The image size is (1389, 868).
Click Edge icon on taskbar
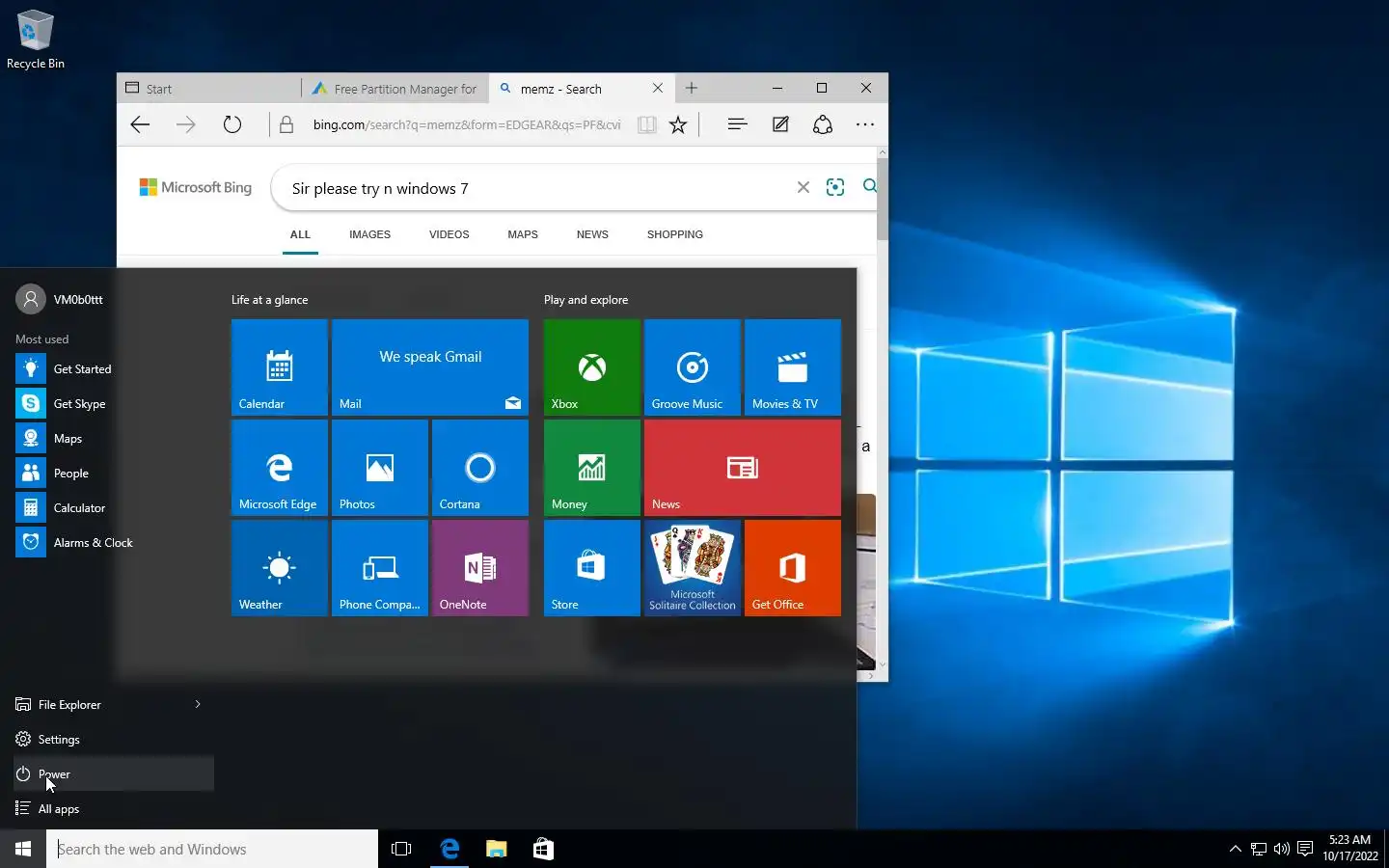click(449, 849)
